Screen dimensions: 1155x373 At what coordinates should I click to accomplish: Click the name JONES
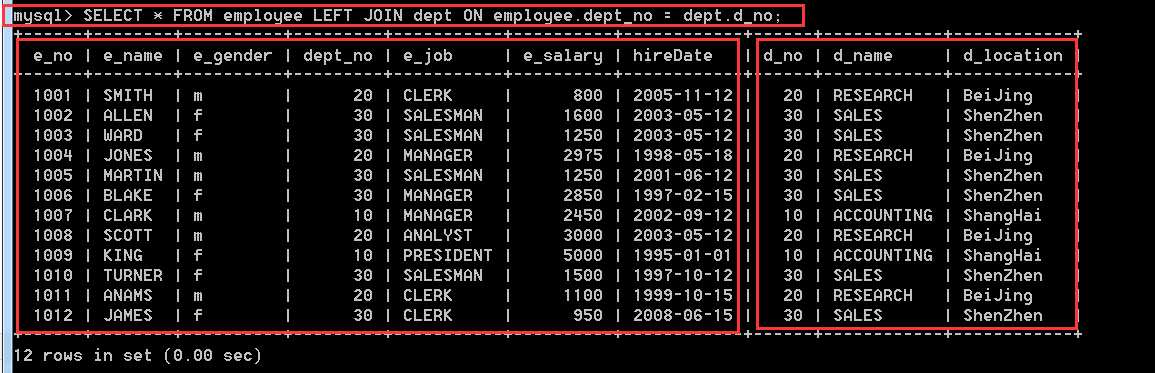point(128,156)
